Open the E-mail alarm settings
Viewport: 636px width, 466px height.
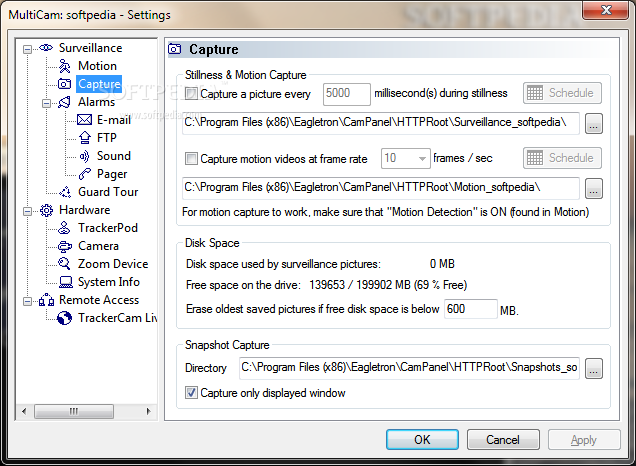[114, 120]
